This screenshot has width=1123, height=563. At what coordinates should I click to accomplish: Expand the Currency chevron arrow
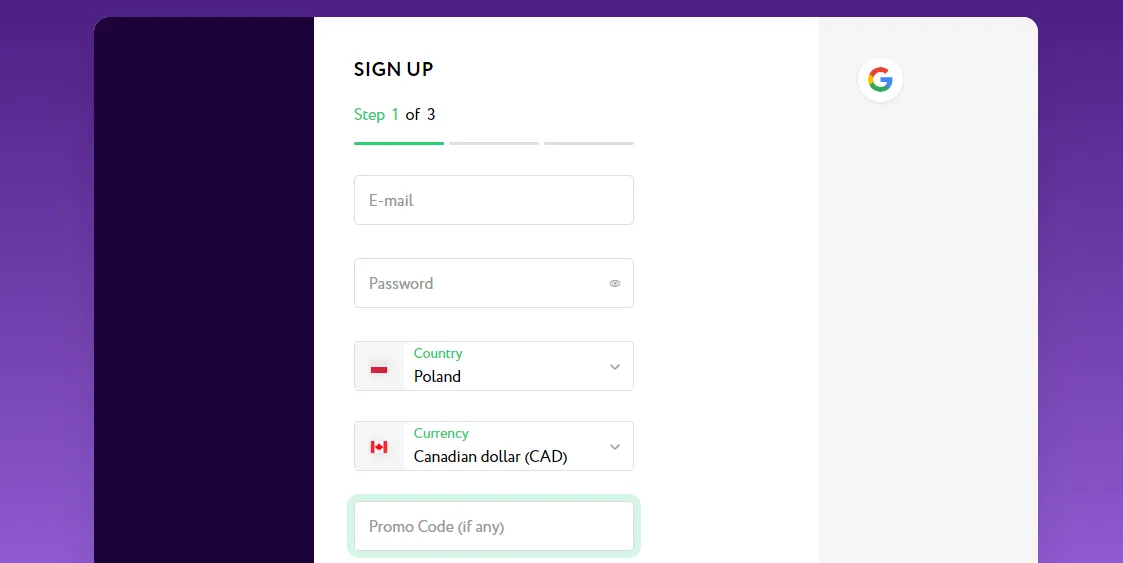click(614, 447)
